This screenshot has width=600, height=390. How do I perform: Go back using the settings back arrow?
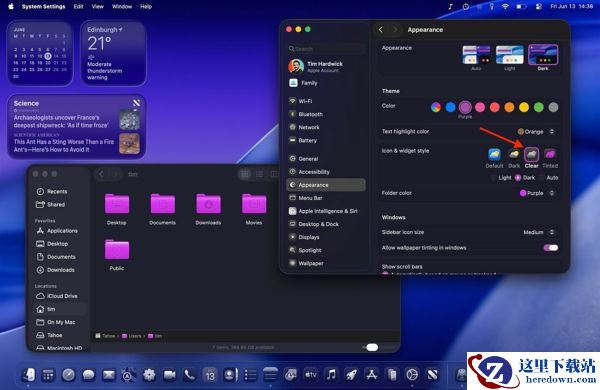click(381, 29)
